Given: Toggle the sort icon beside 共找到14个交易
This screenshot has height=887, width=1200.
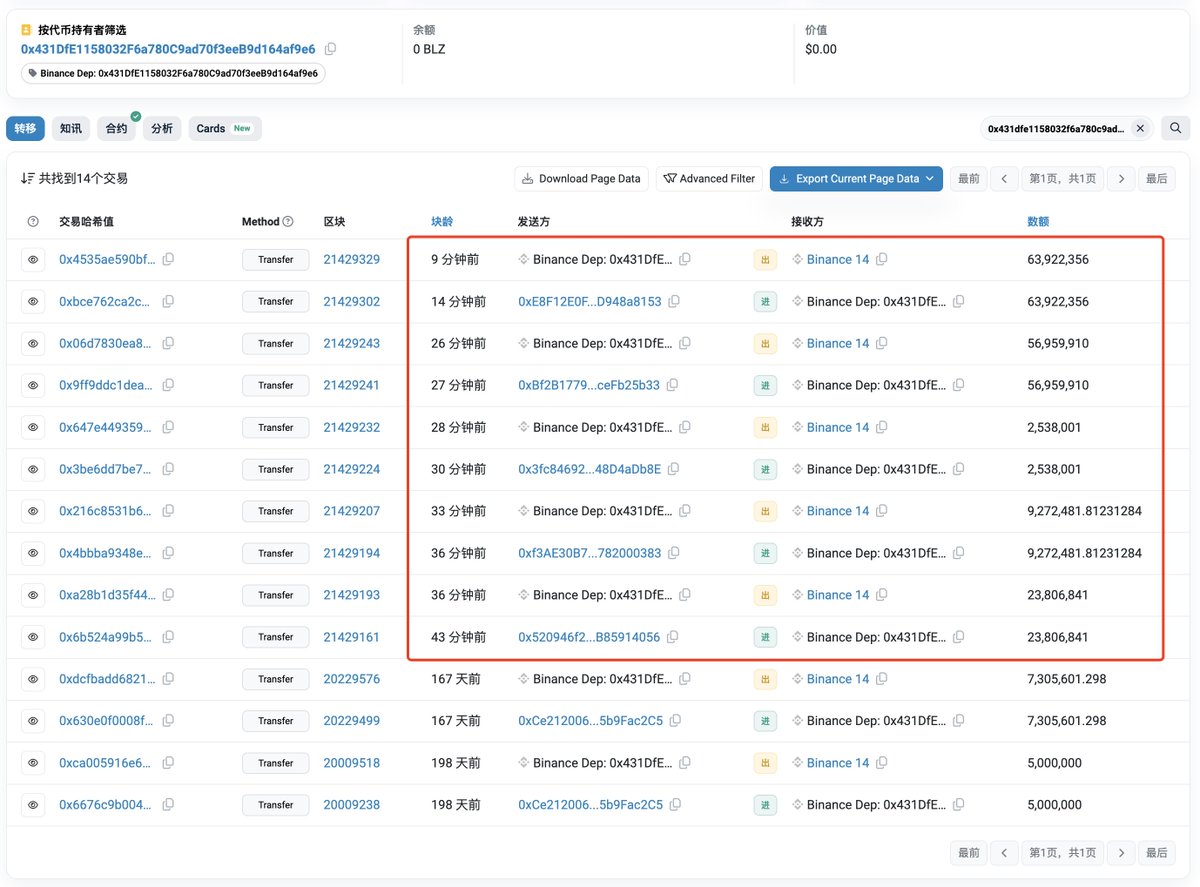Looking at the screenshot, I should tap(27, 178).
